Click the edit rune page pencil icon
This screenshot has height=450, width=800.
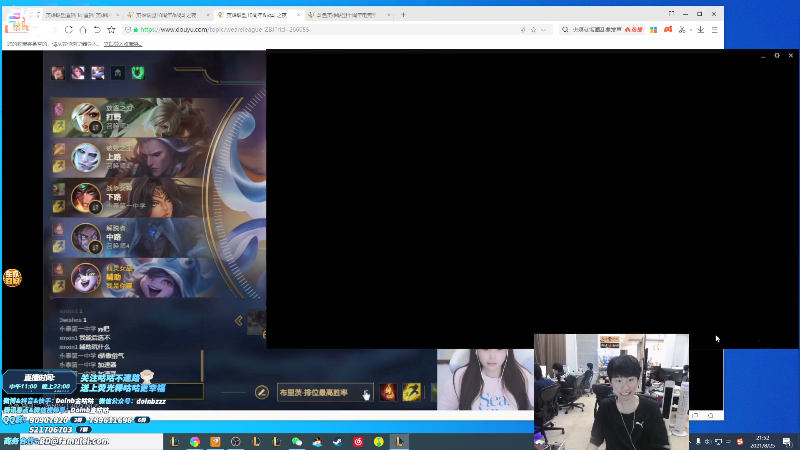click(x=262, y=392)
